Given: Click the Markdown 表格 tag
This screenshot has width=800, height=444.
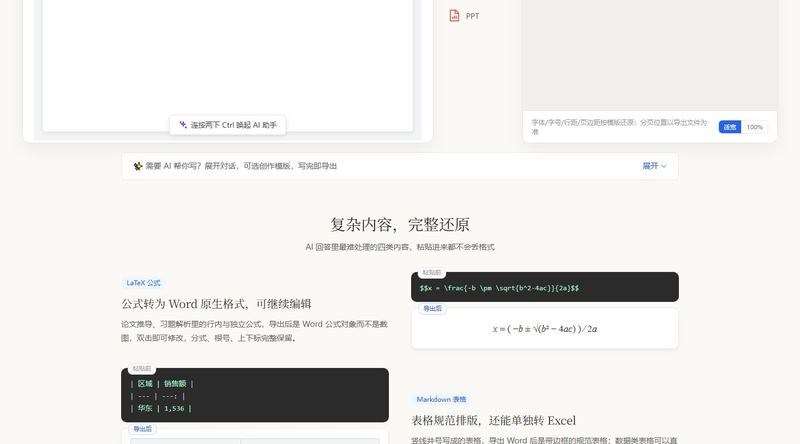Looking at the screenshot, I should pyautogui.click(x=441, y=399).
